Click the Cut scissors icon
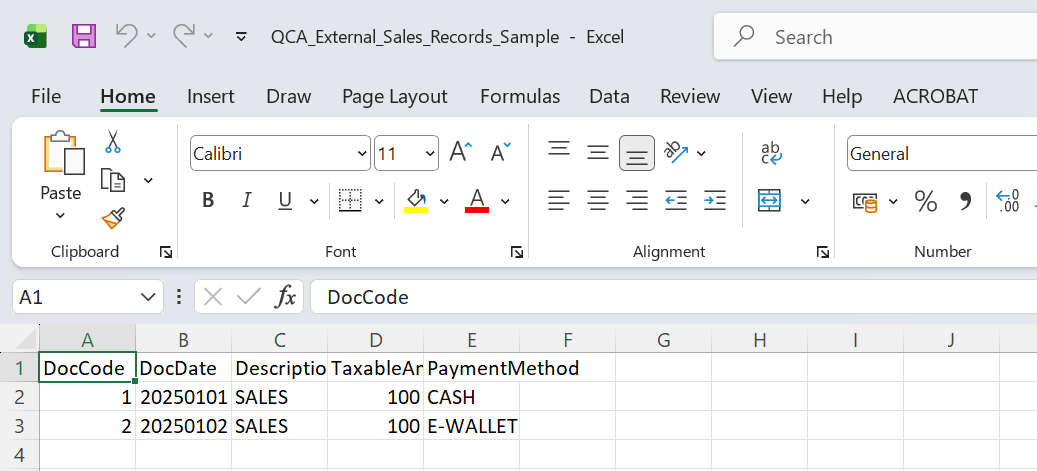 tap(112, 142)
